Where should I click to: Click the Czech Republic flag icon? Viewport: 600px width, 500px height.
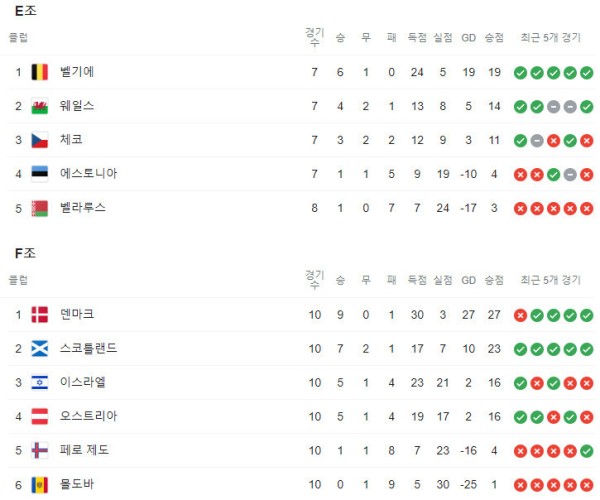tap(39, 140)
